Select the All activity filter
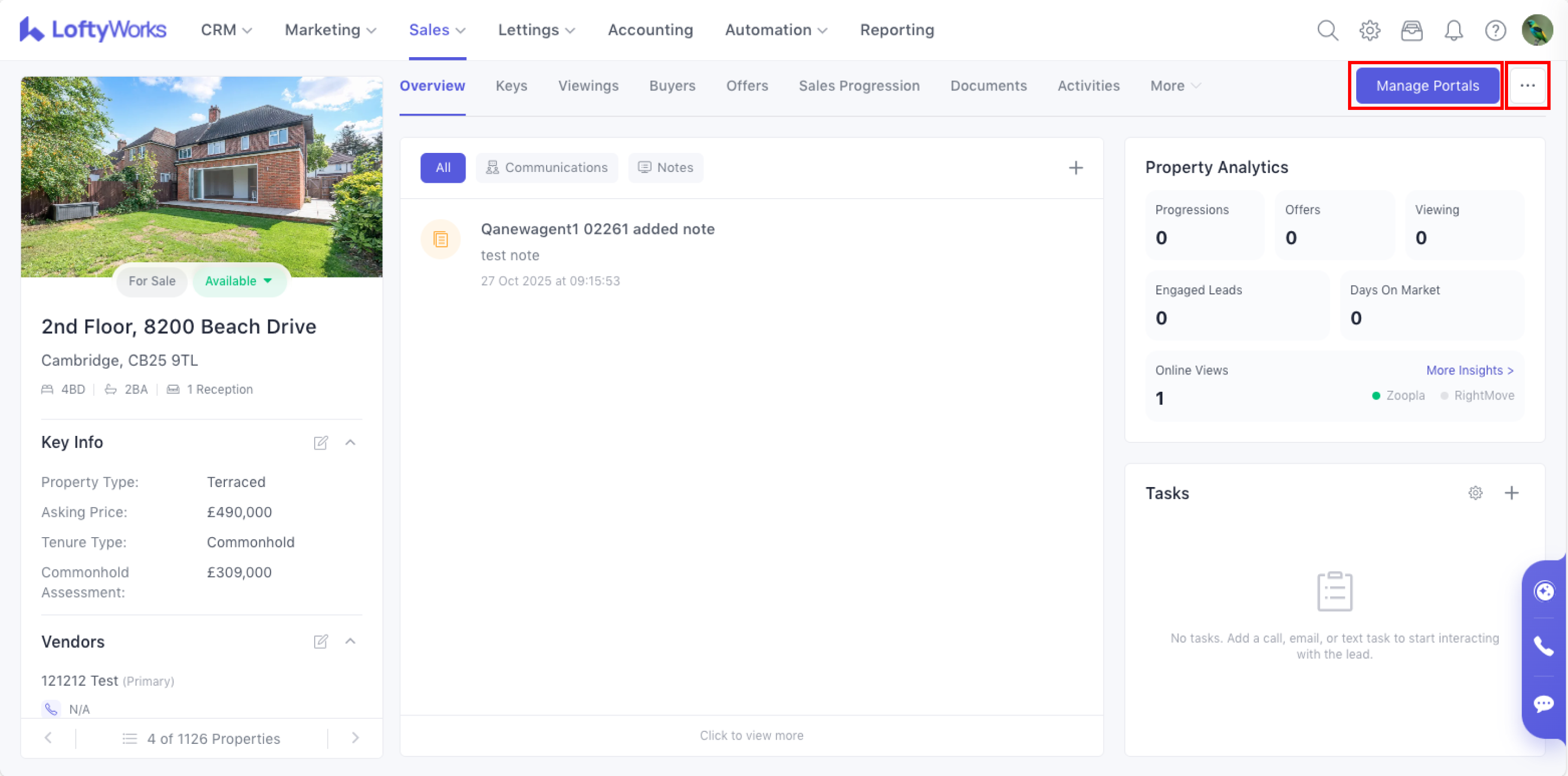Viewport: 1568px width, 776px height. pos(443,168)
